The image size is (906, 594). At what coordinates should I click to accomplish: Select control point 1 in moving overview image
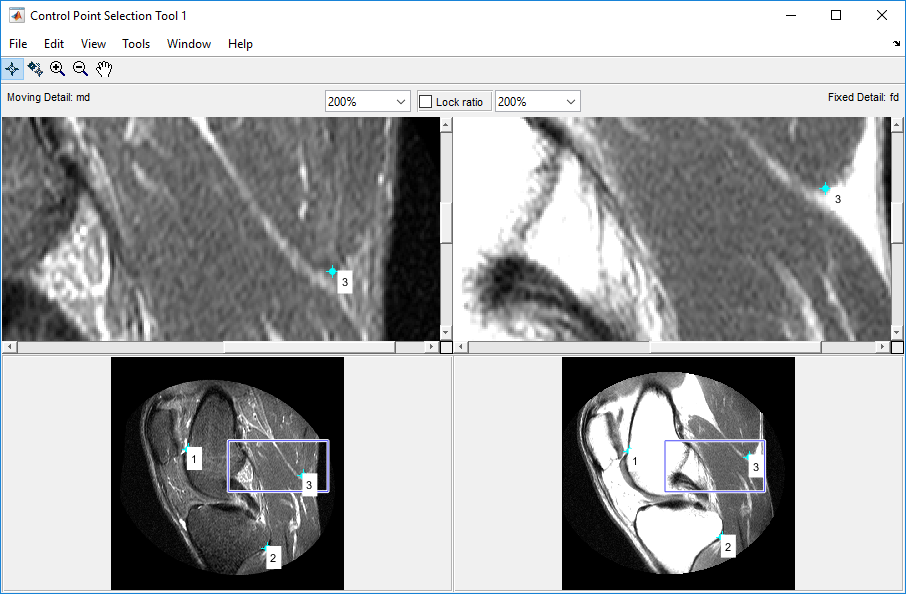[186, 448]
